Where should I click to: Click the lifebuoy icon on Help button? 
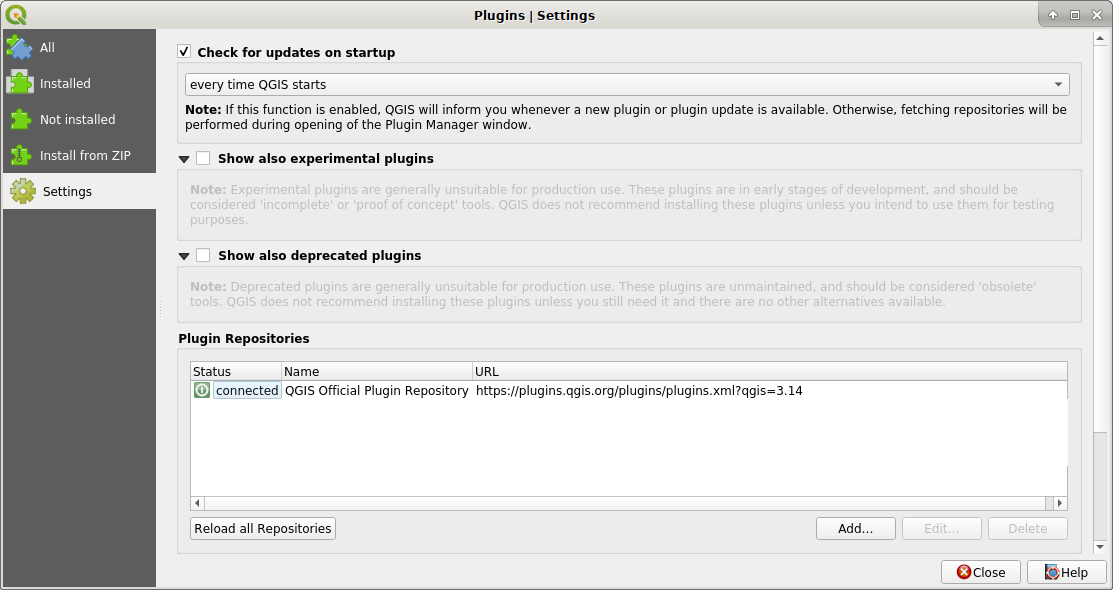pos(1052,572)
